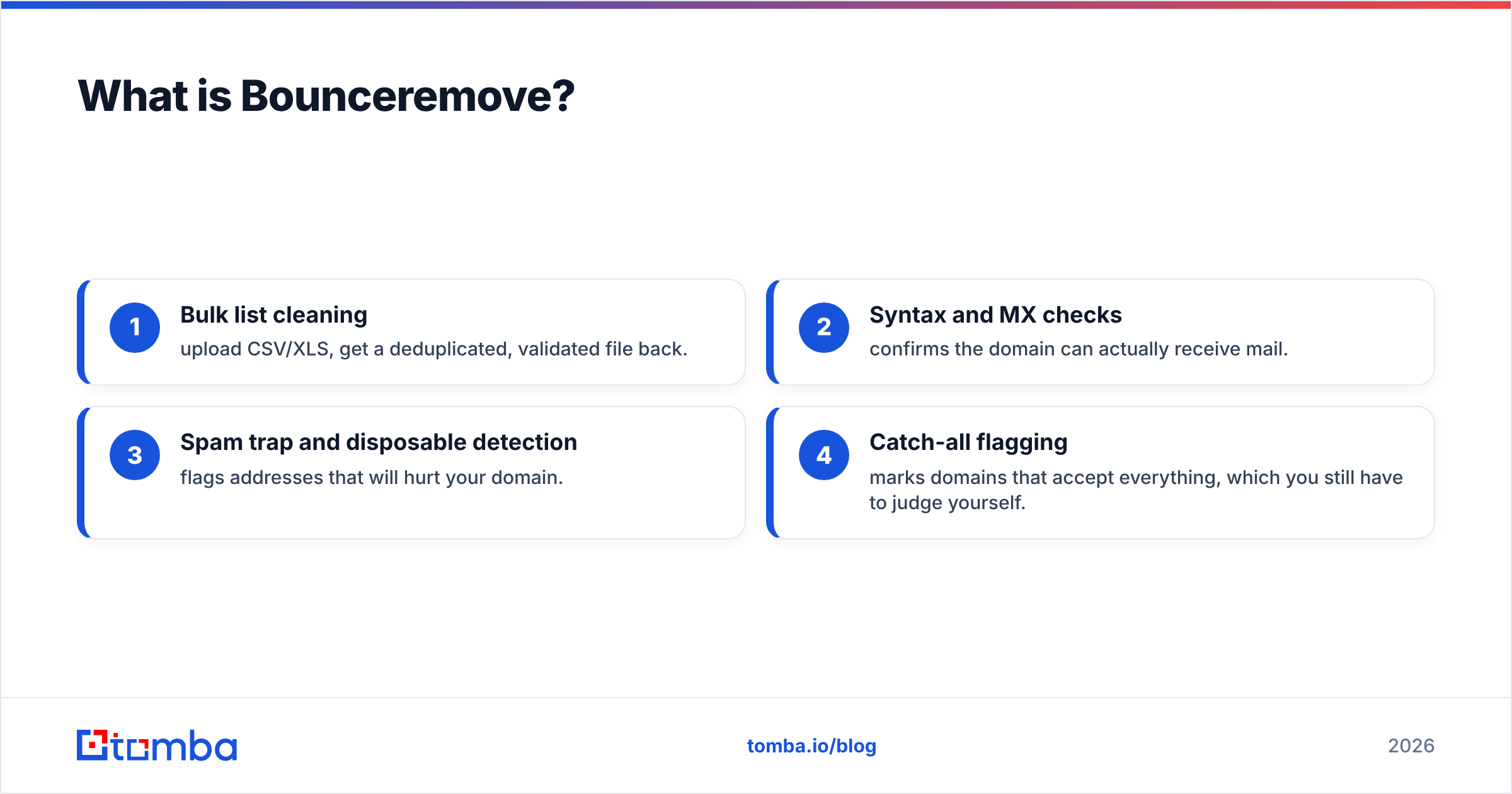Select the "Bulk list cleaning" heading
Image resolution: width=1512 pixels, height=794 pixels.
coord(273,315)
